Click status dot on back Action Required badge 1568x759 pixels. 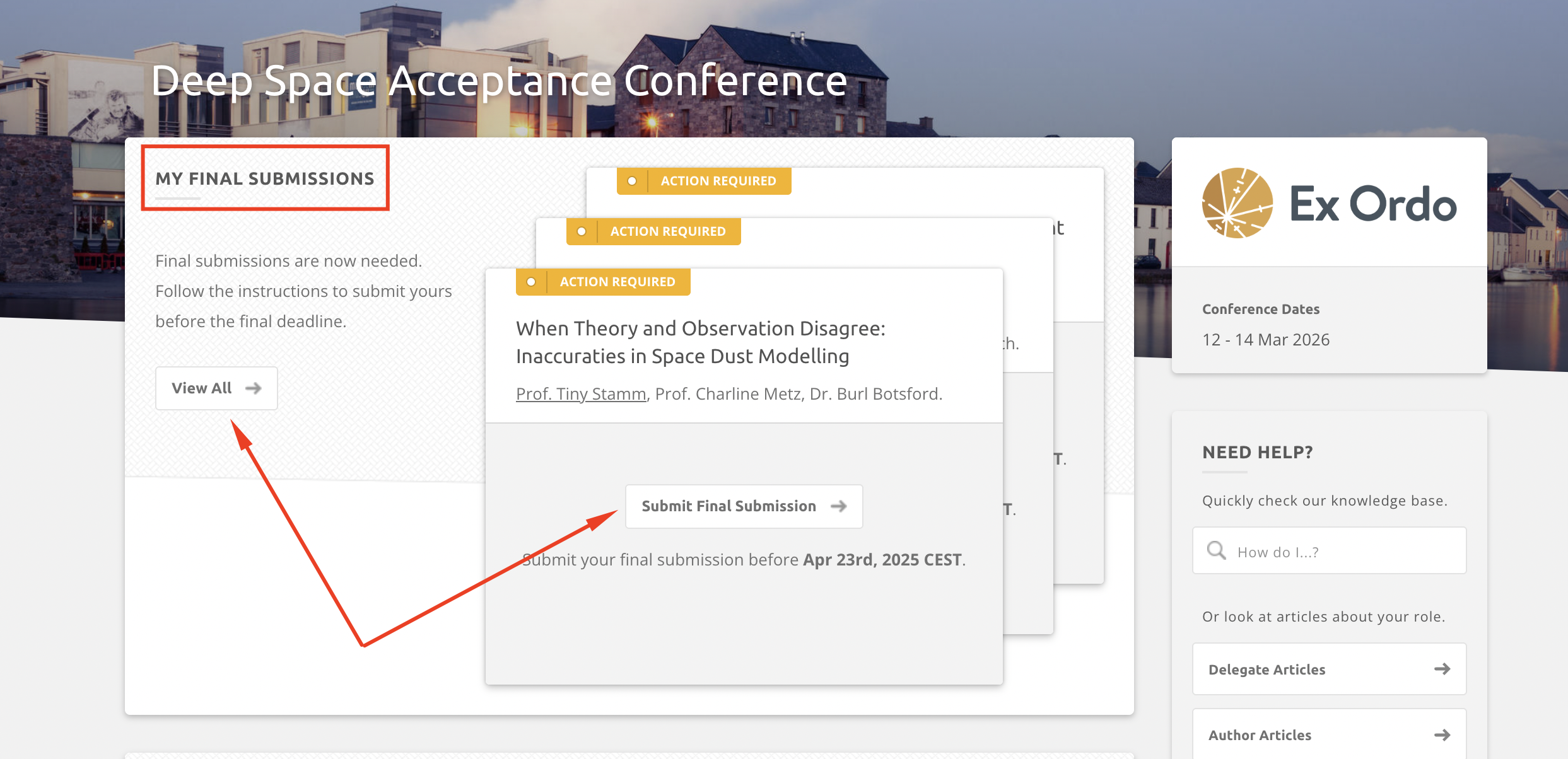tap(632, 181)
